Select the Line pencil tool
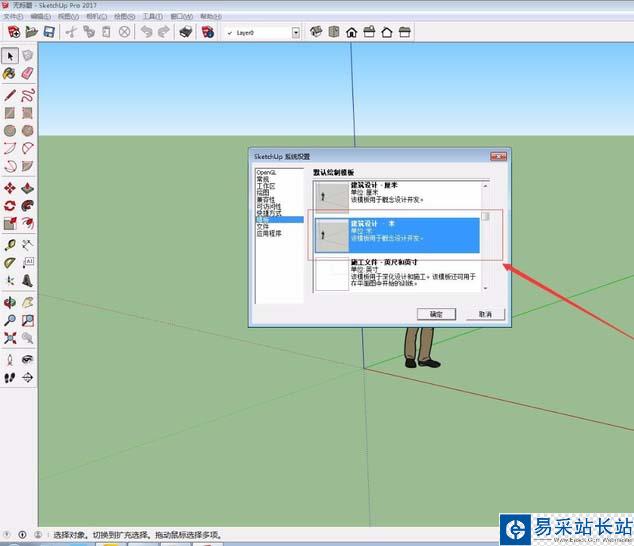 coord(10,95)
